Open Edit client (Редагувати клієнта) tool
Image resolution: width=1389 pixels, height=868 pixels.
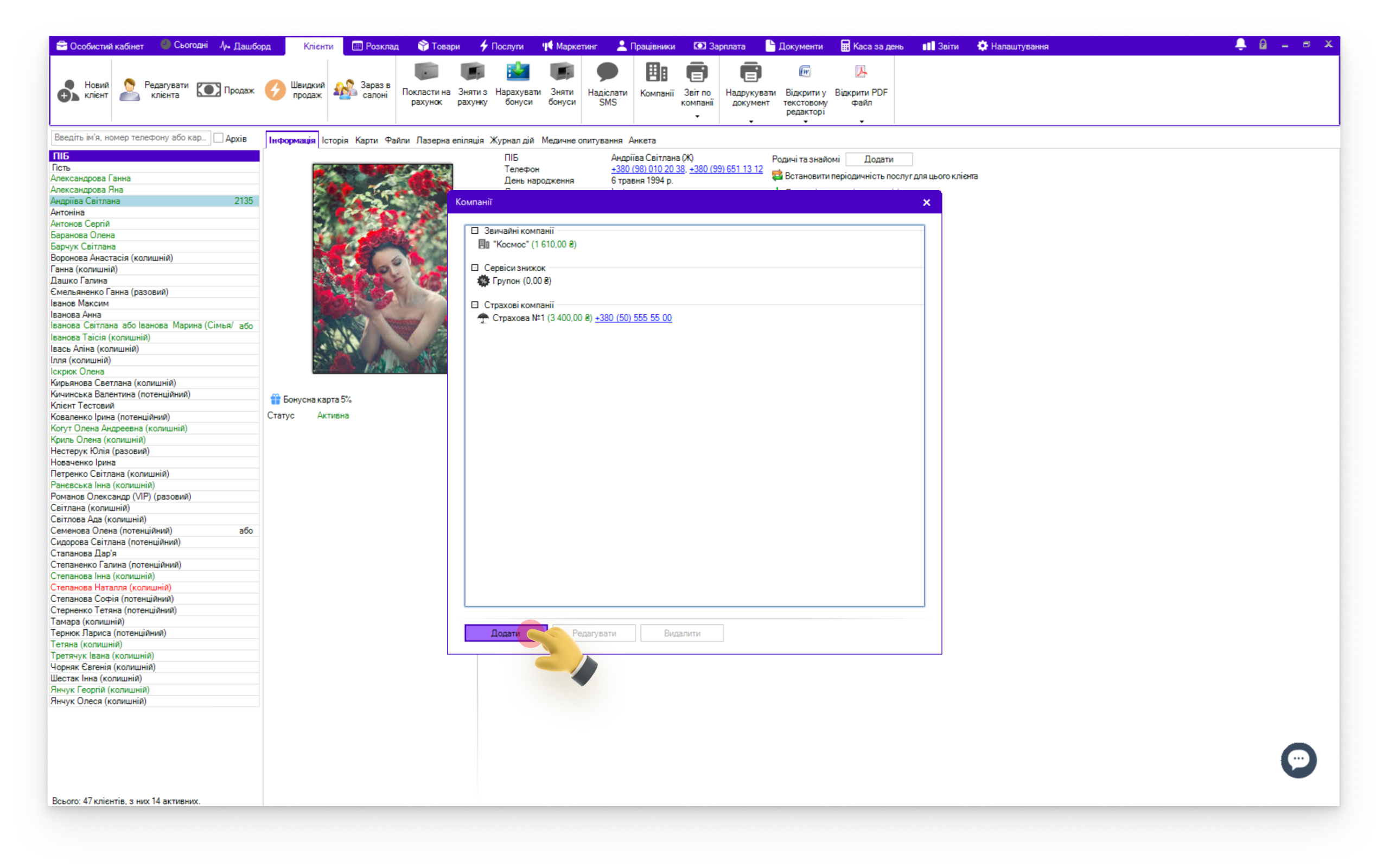coord(153,90)
